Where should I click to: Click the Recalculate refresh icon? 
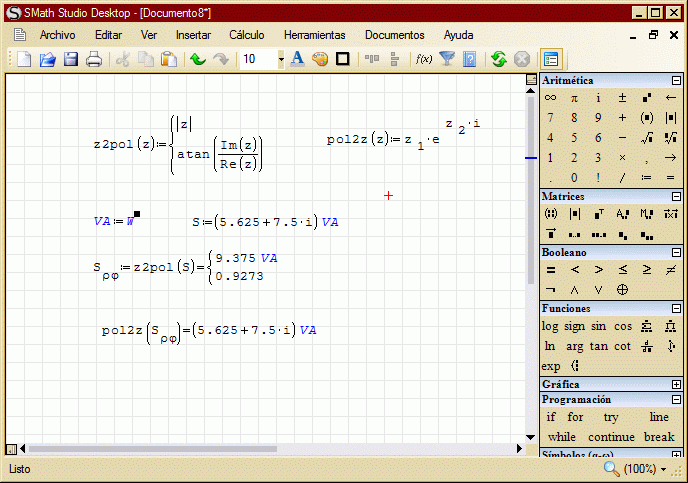click(x=498, y=59)
